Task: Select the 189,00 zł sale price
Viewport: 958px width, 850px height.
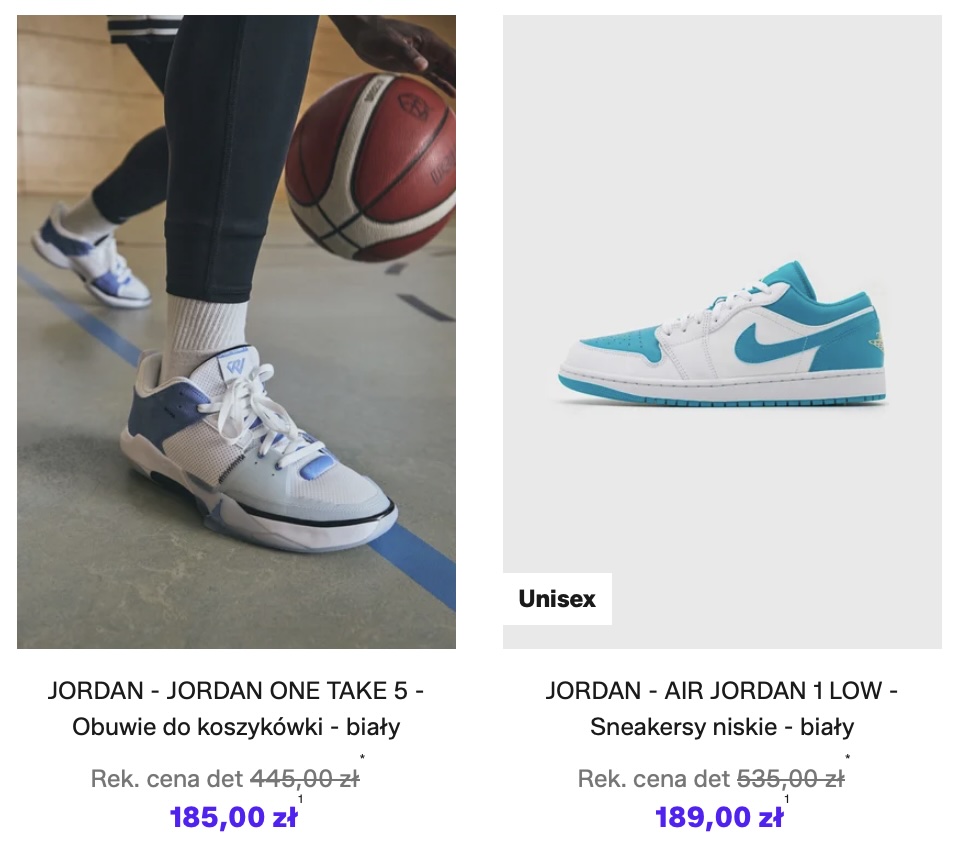Action: tap(719, 817)
